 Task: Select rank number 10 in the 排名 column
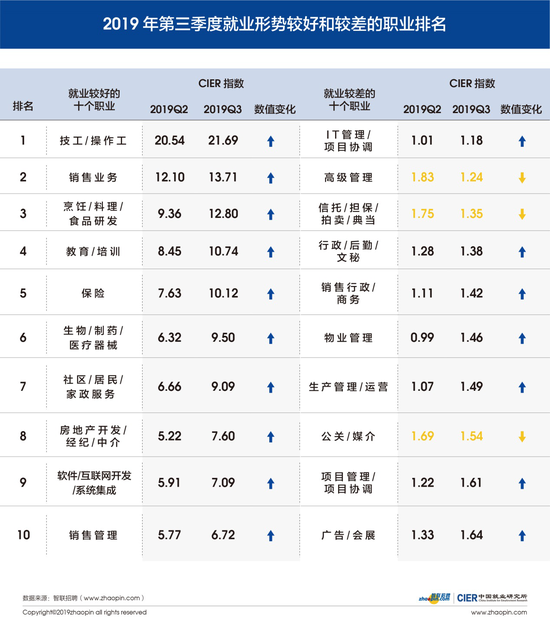[23, 535]
